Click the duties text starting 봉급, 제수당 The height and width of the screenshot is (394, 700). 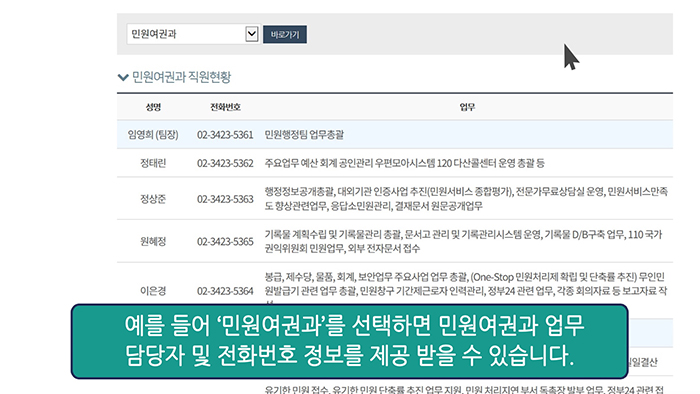click(466, 288)
